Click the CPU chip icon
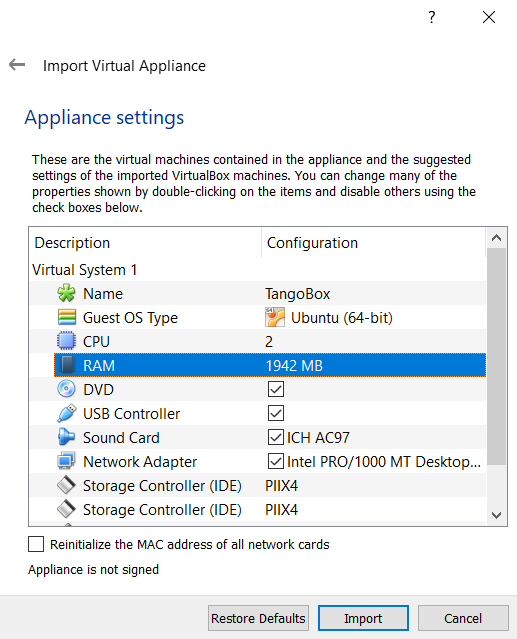Image resolution: width=517 pixels, height=639 pixels. (66, 341)
